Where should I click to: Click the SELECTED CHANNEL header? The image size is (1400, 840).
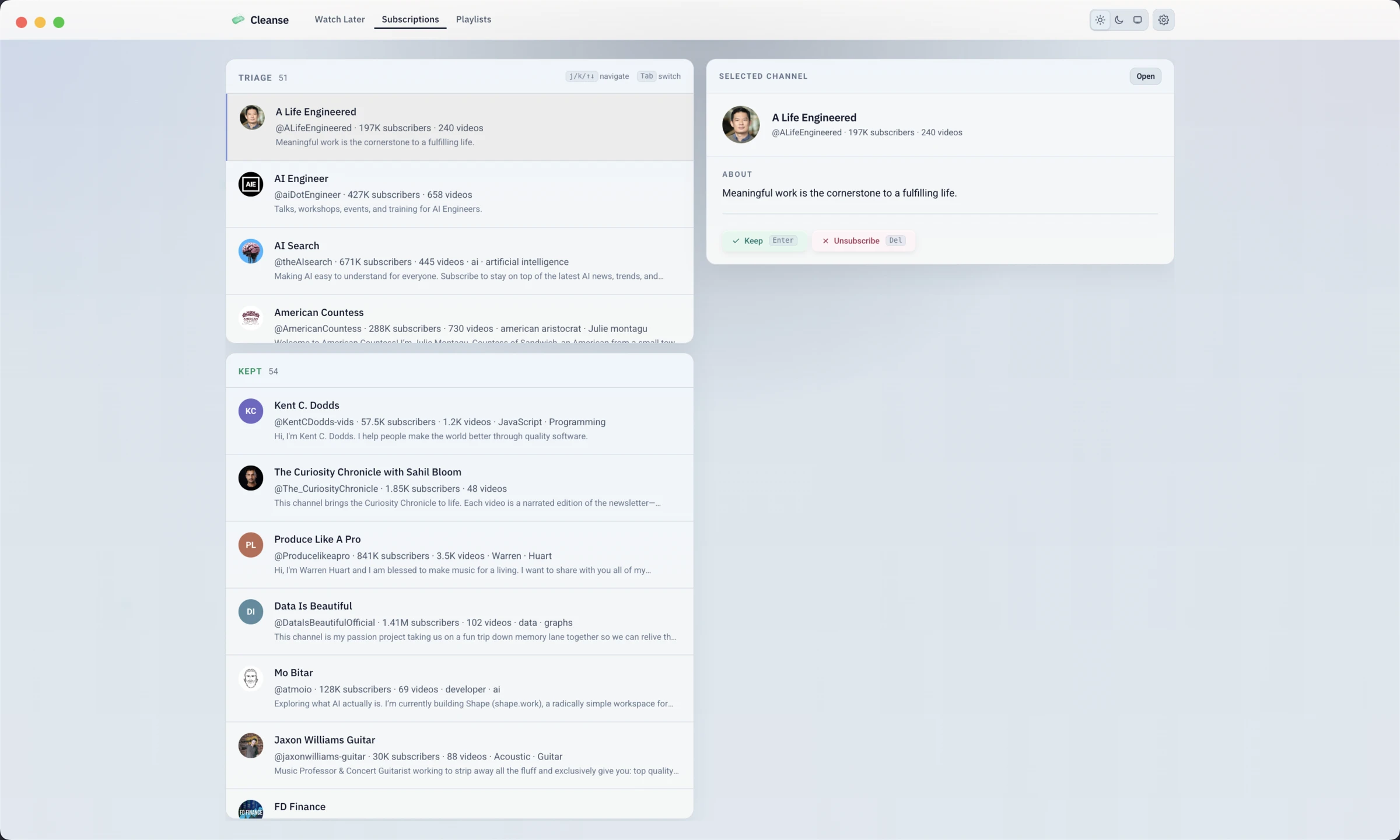[763, 76]
